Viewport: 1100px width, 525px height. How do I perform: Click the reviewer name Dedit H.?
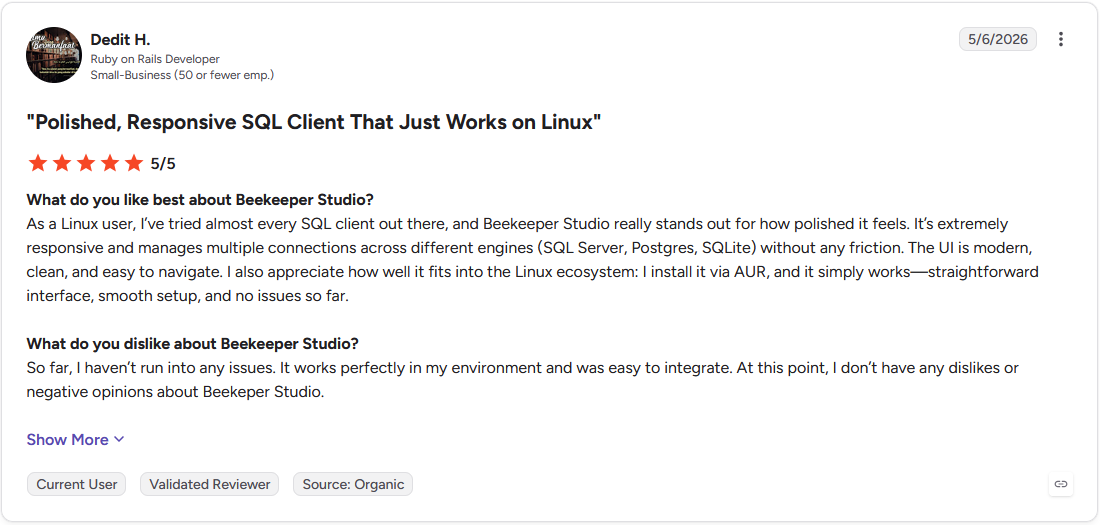tap(120, 39)
